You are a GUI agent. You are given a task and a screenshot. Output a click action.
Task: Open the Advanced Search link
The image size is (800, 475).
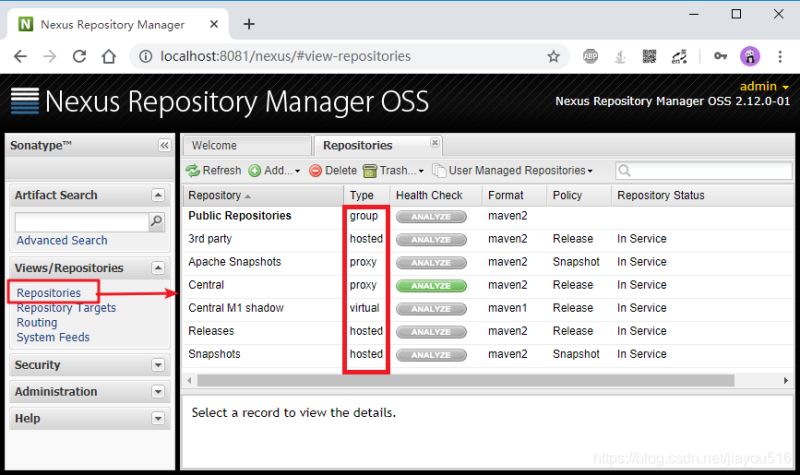pos(62,240)
